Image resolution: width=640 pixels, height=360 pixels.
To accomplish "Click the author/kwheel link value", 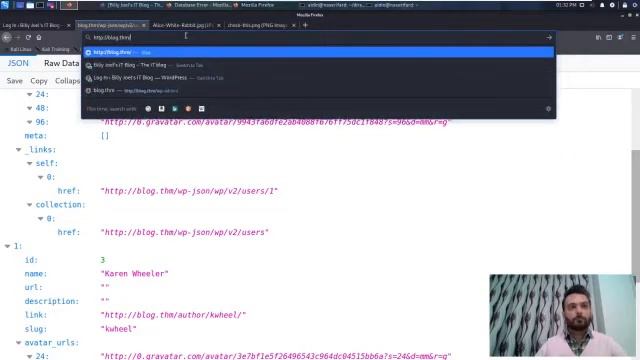I will pos(173,315).
